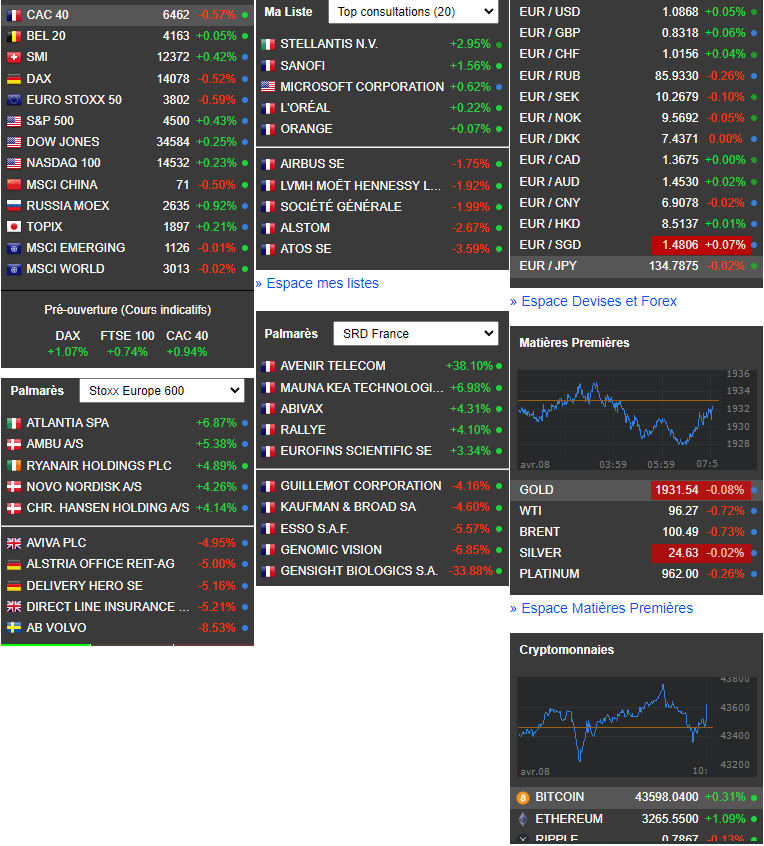Open the BRENT commodity row
Screen dimensions: 764x846
pyautogui.click(x=637, y=532)
